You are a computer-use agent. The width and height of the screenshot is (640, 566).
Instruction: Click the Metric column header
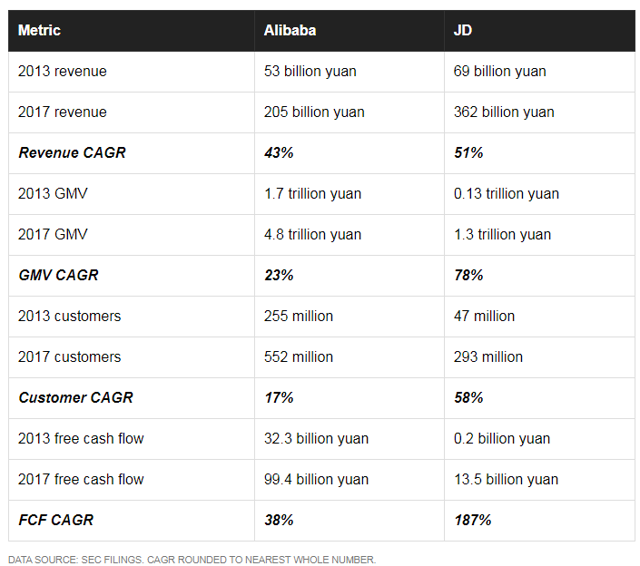tap(39, 30)
